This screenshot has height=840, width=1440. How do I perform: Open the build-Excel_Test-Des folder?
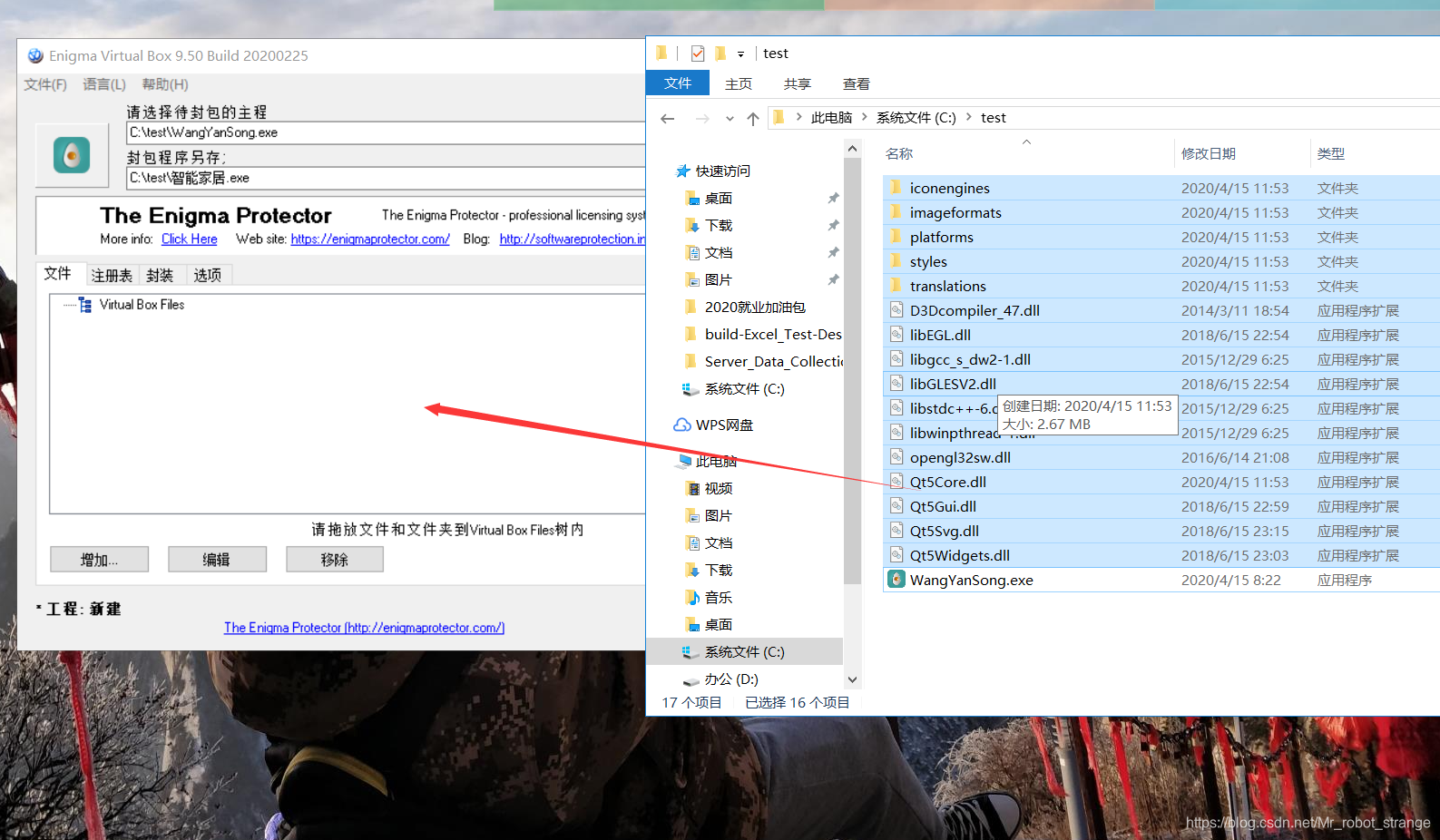pos(772,335)
